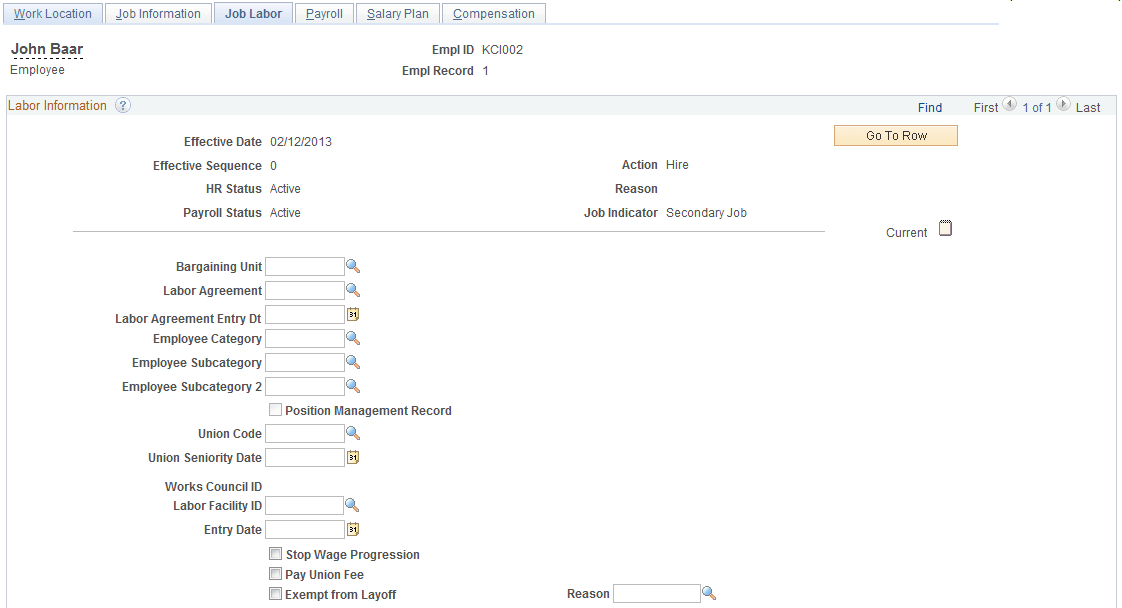Open the Reason field lookup prompt
This screenshot has width=1122, height=608.
[710, 593]
